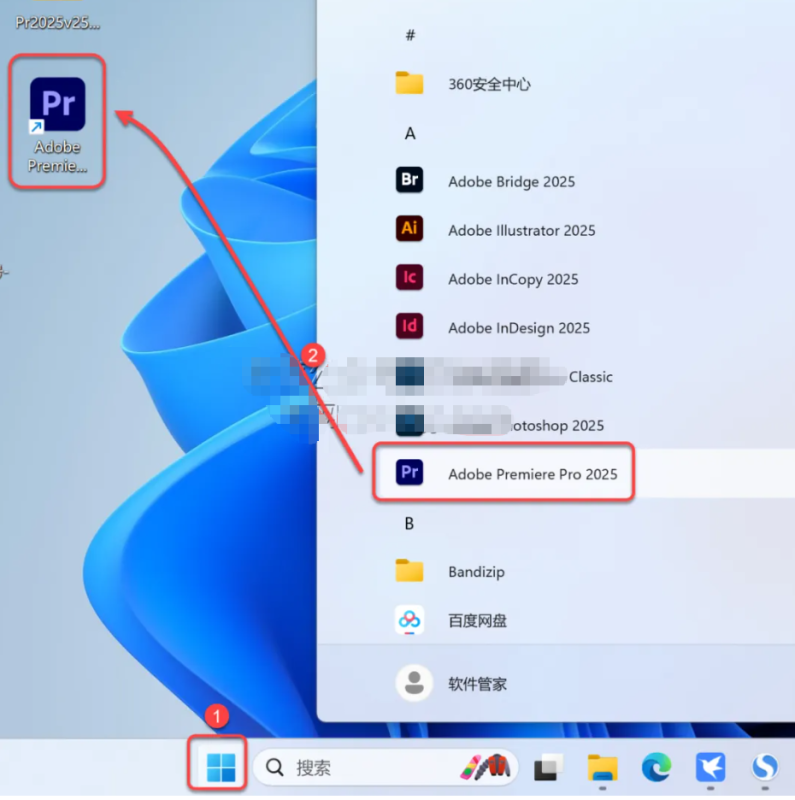795x800 pixels.
Task: Click the Pr icon in app list
Action: click(x=409, y=472)
